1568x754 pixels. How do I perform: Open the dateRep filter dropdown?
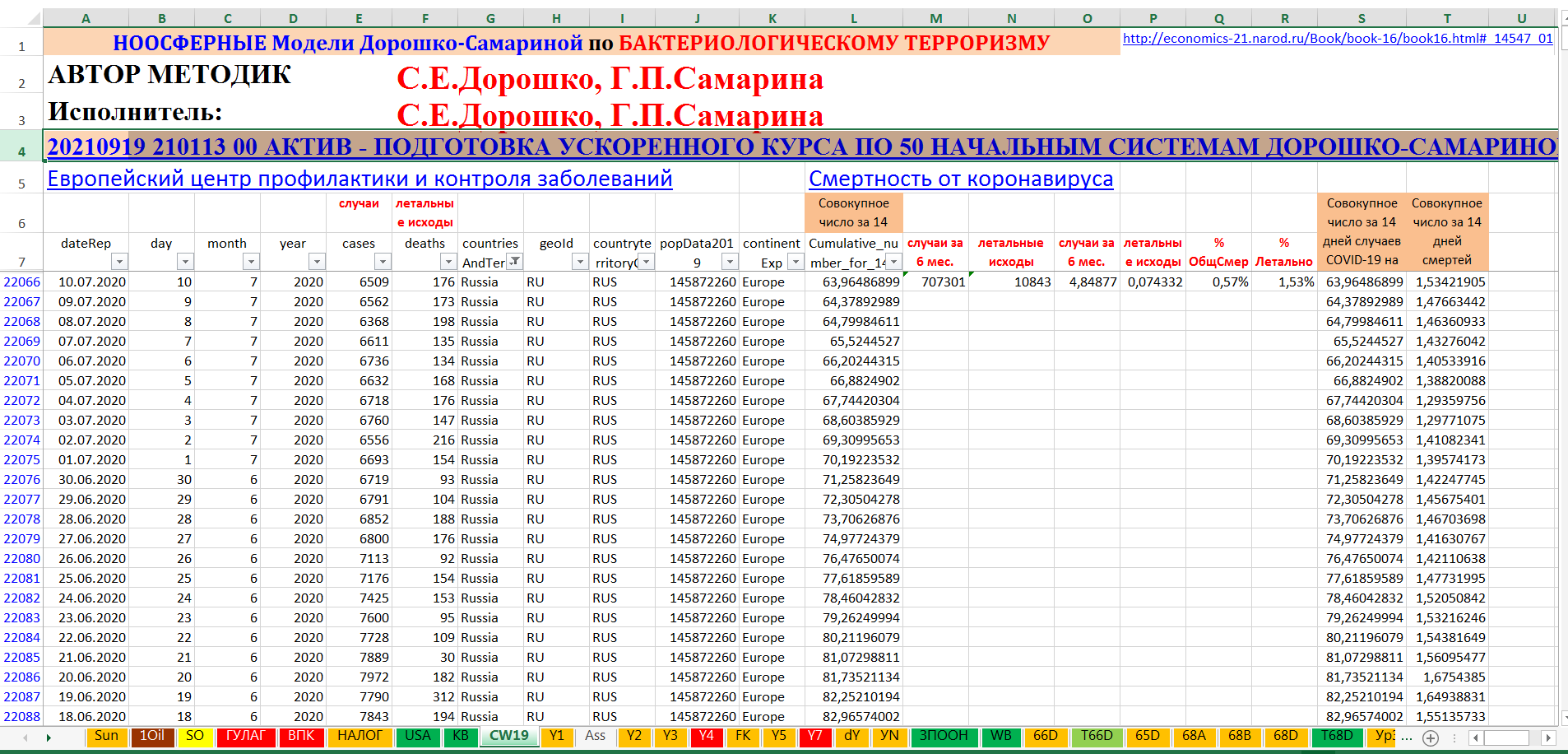pyautogui.click(x=119, y=262)
